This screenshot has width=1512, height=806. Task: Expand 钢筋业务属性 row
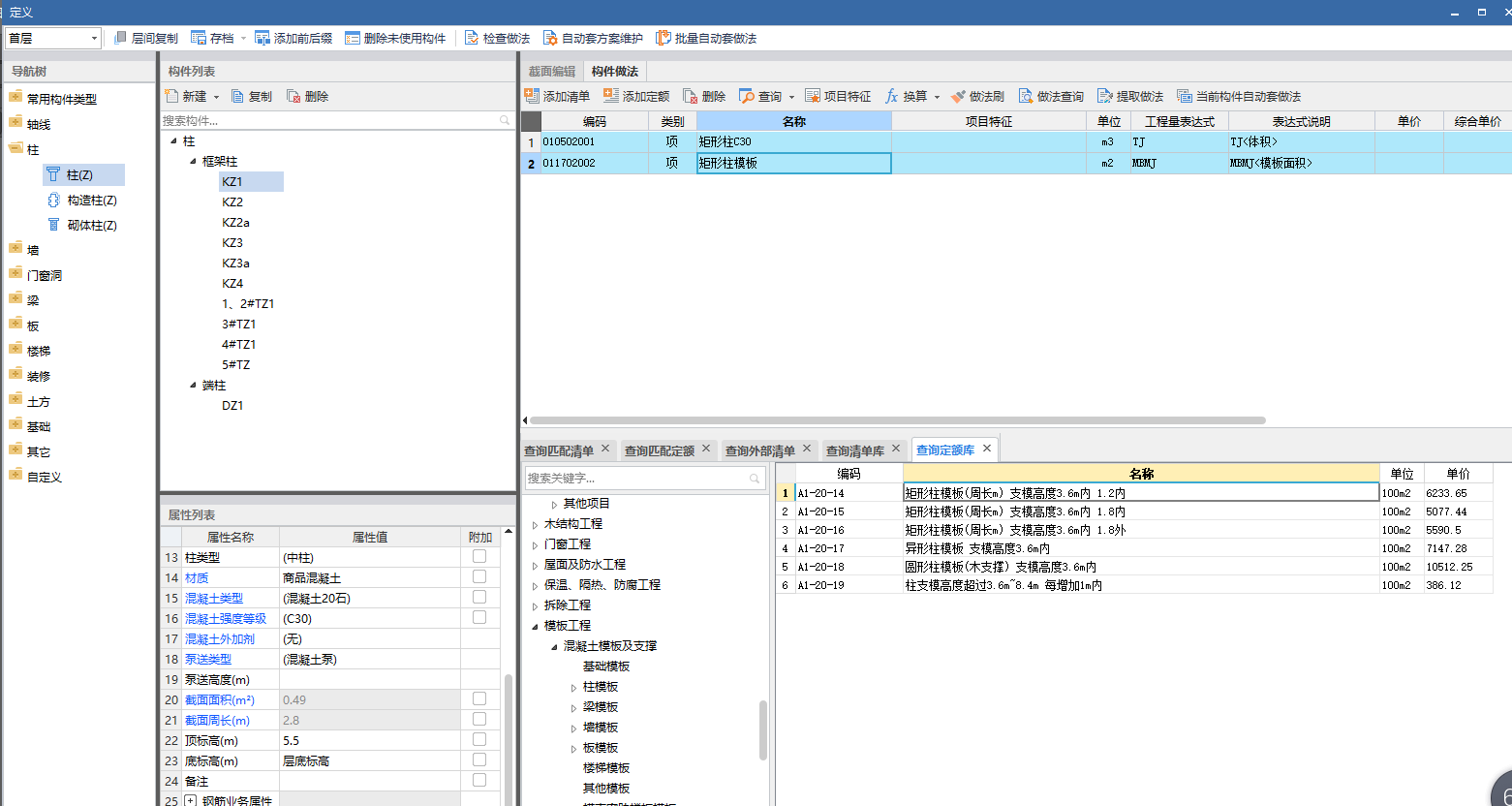point(191,800)
